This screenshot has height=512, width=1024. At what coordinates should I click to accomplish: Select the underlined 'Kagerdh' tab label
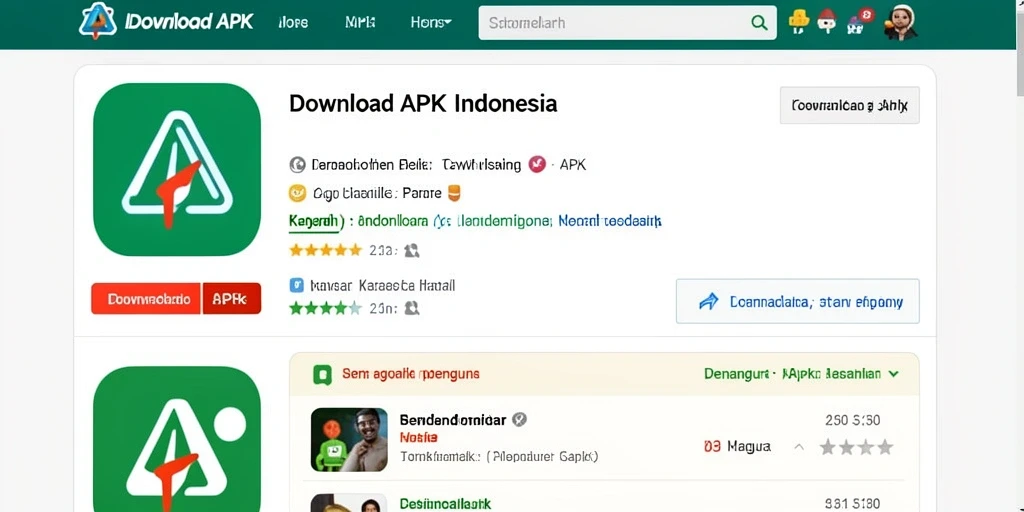point(315,221)
